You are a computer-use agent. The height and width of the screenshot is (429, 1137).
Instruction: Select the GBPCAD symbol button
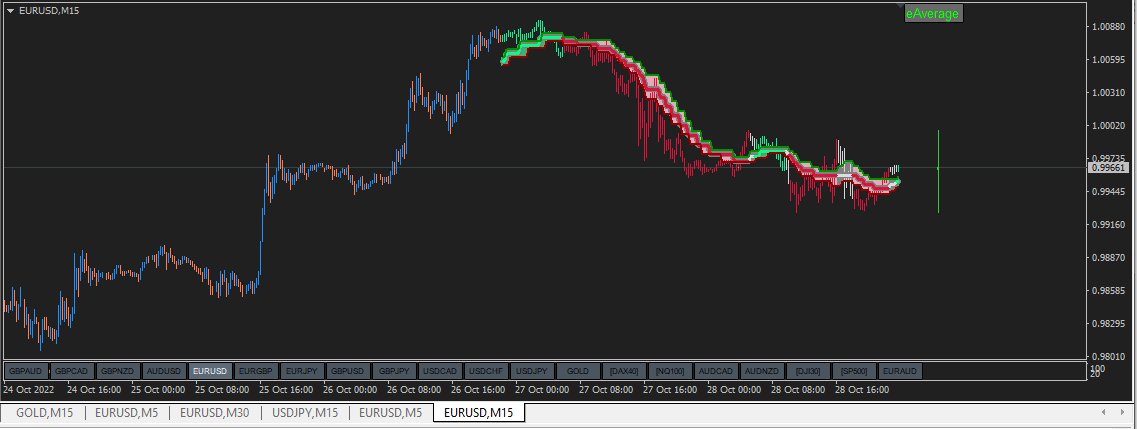click(x=73, y=371)
